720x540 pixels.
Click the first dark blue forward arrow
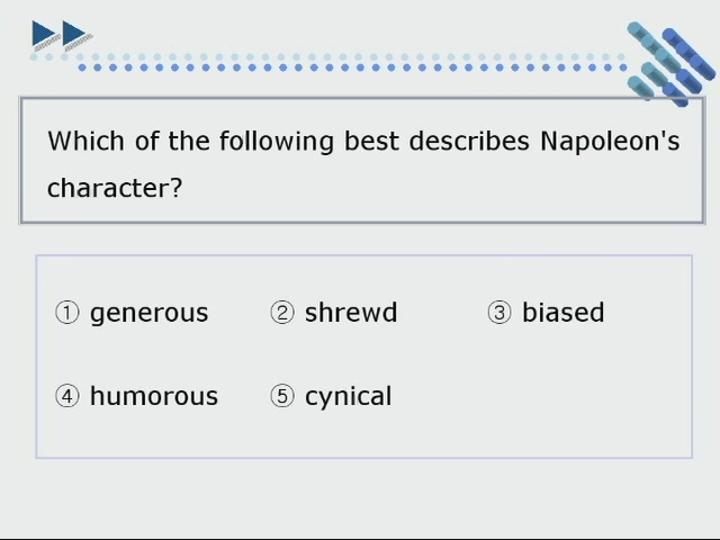[43, 34]
